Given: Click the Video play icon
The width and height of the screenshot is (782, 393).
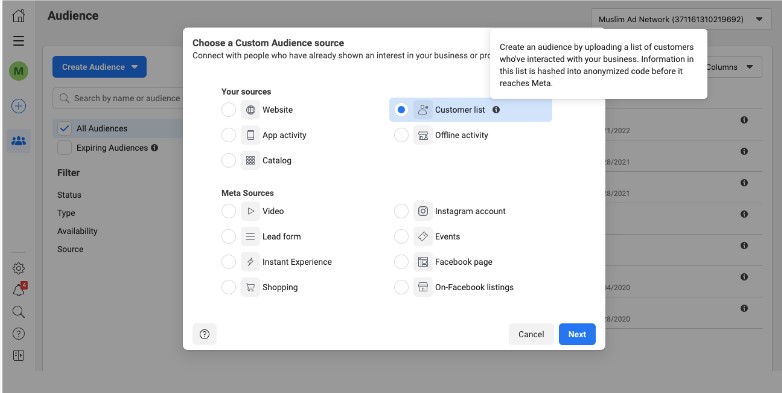Looking at the screenshot, I should (x=250, y=211).
